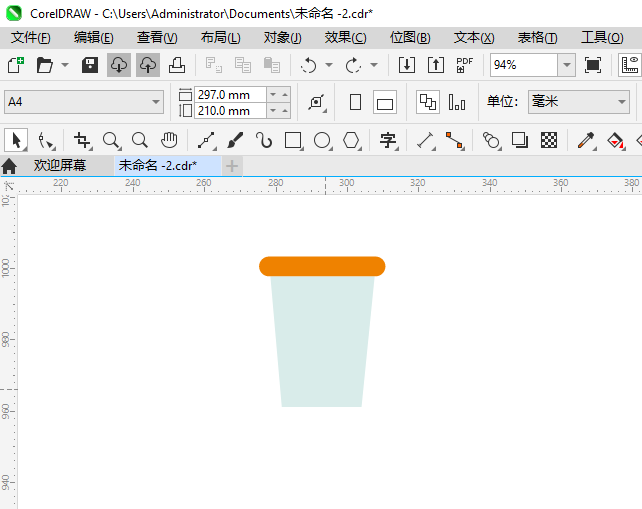Click the Copy icon
The height and width of the screenshot is (509, 642).
(243, 65)
